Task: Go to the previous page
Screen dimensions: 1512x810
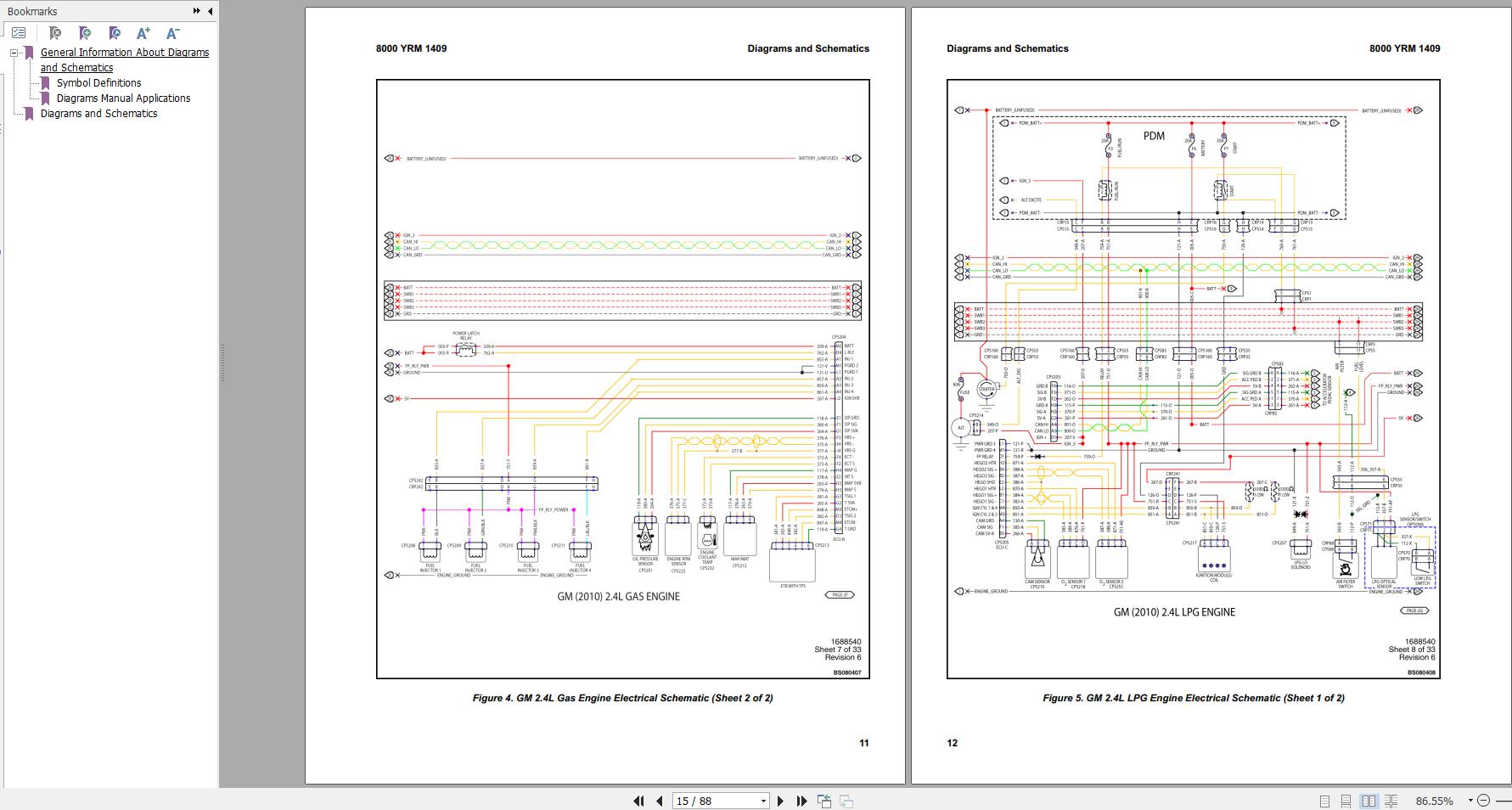Action: tap(660, 801)
